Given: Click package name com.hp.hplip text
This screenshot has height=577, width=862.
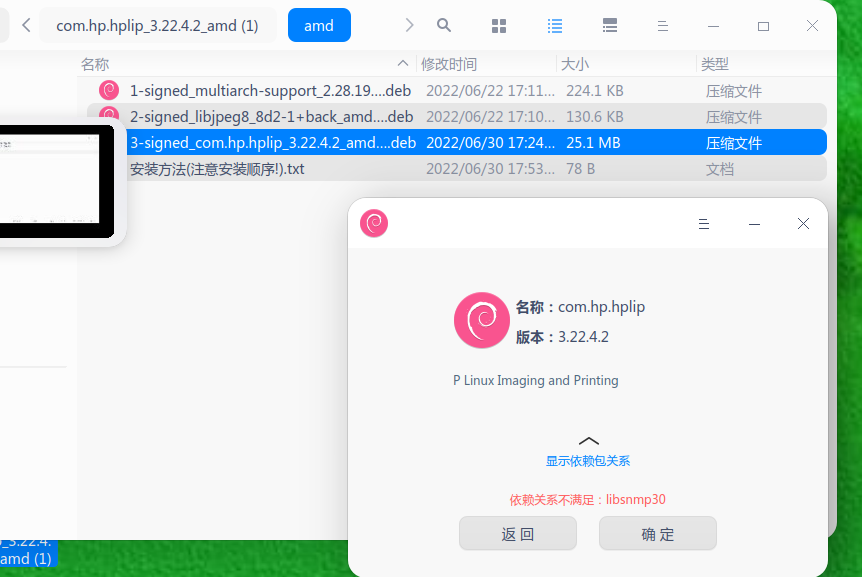Looking at the screenshot, I should pyautogui.click(x=601, y=307).
